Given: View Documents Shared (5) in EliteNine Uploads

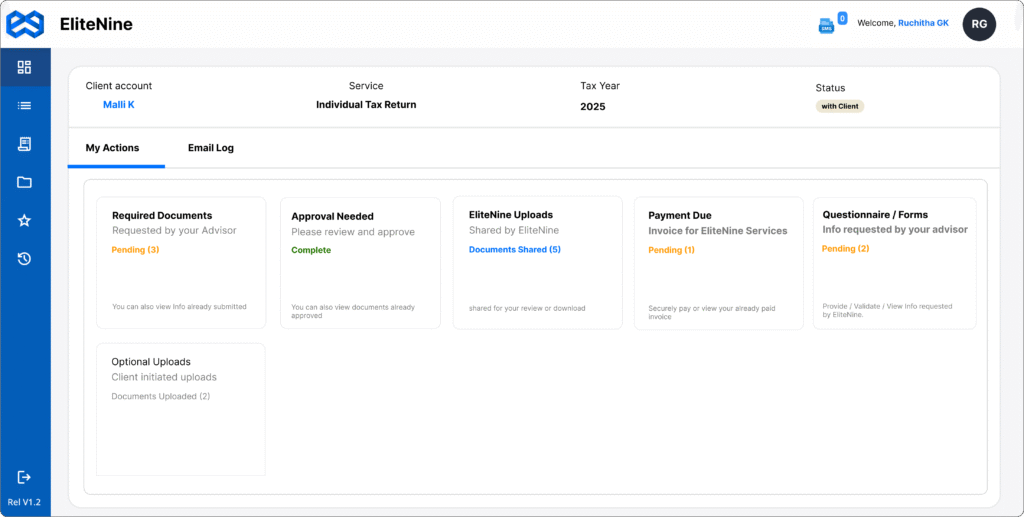Looking at the screenshot, I should click(x=515, y=250).
